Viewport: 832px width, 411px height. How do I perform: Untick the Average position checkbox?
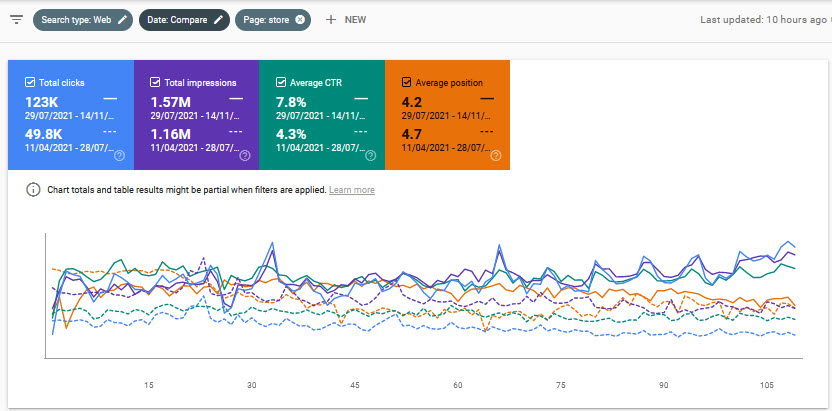[406, 83]
